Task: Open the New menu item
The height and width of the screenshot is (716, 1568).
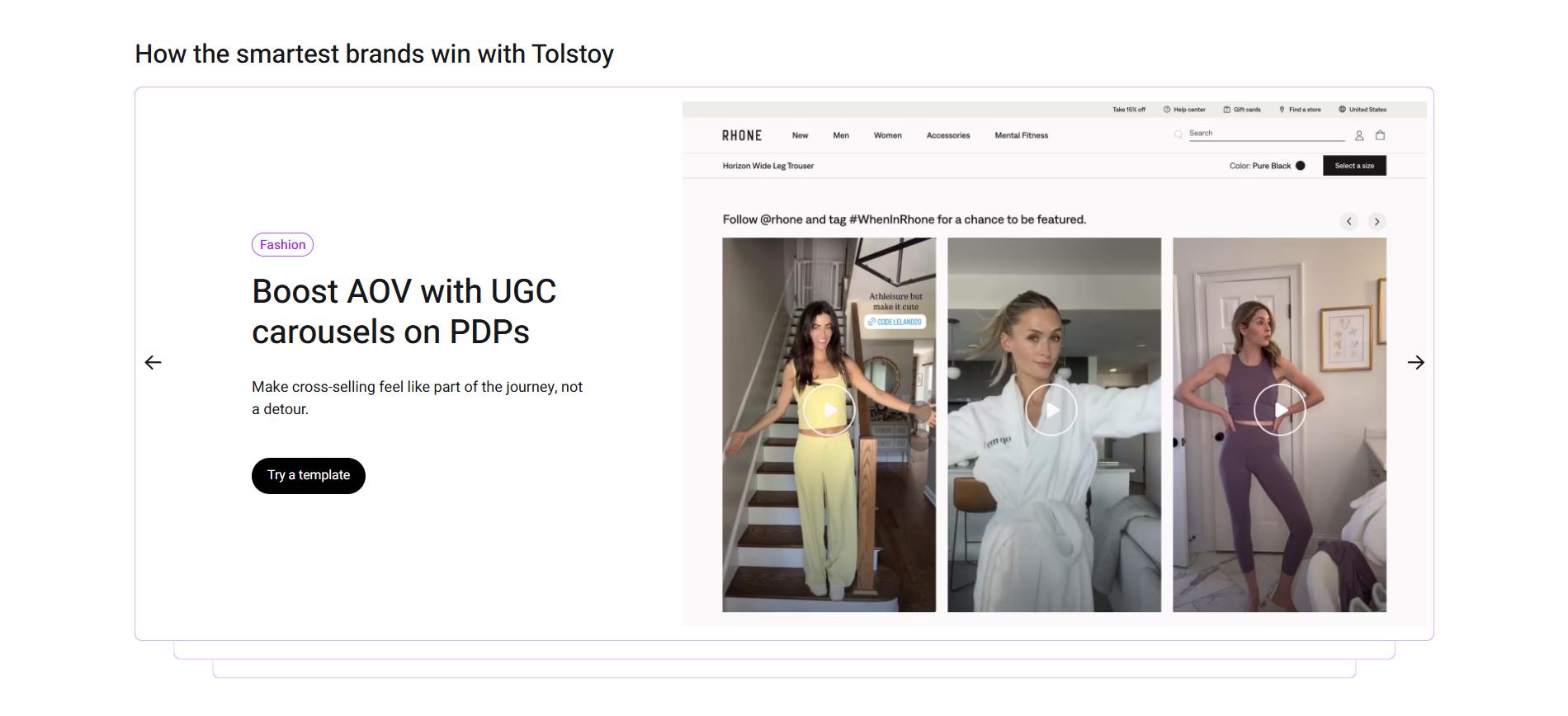Action: 800,135
